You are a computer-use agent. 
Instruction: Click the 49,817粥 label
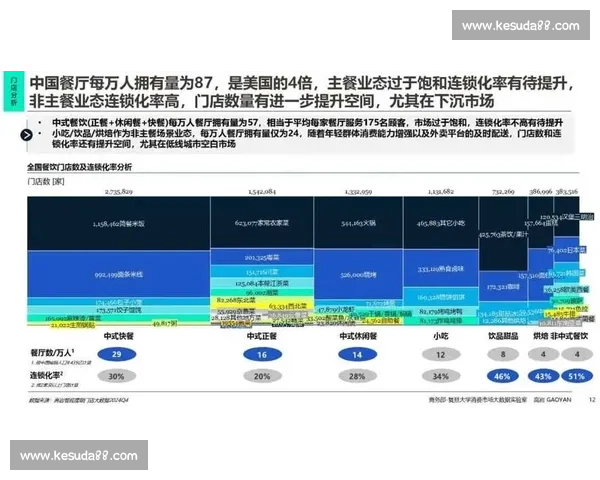[165, 323]
